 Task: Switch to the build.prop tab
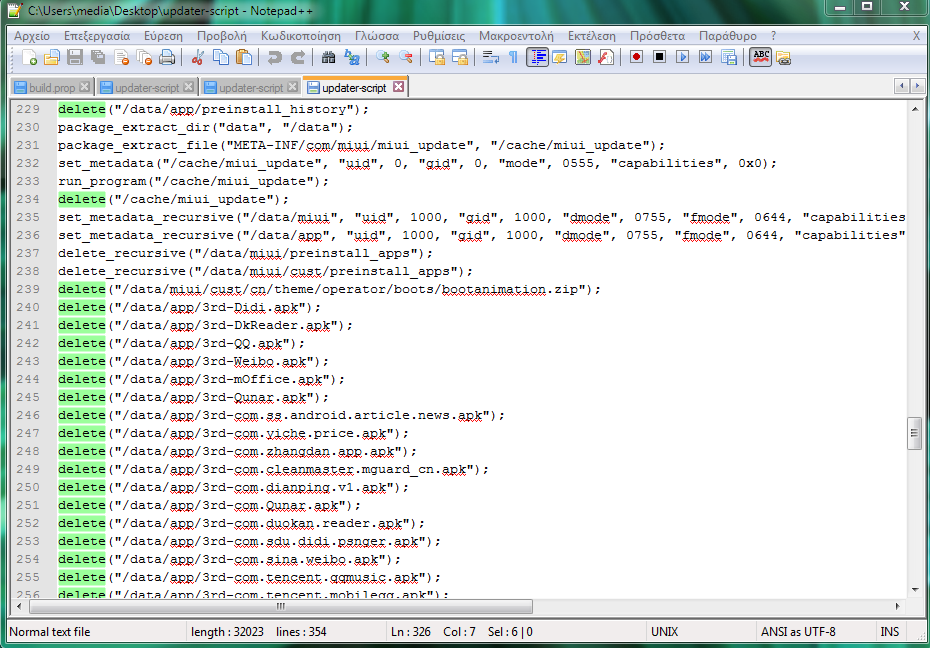51,88
